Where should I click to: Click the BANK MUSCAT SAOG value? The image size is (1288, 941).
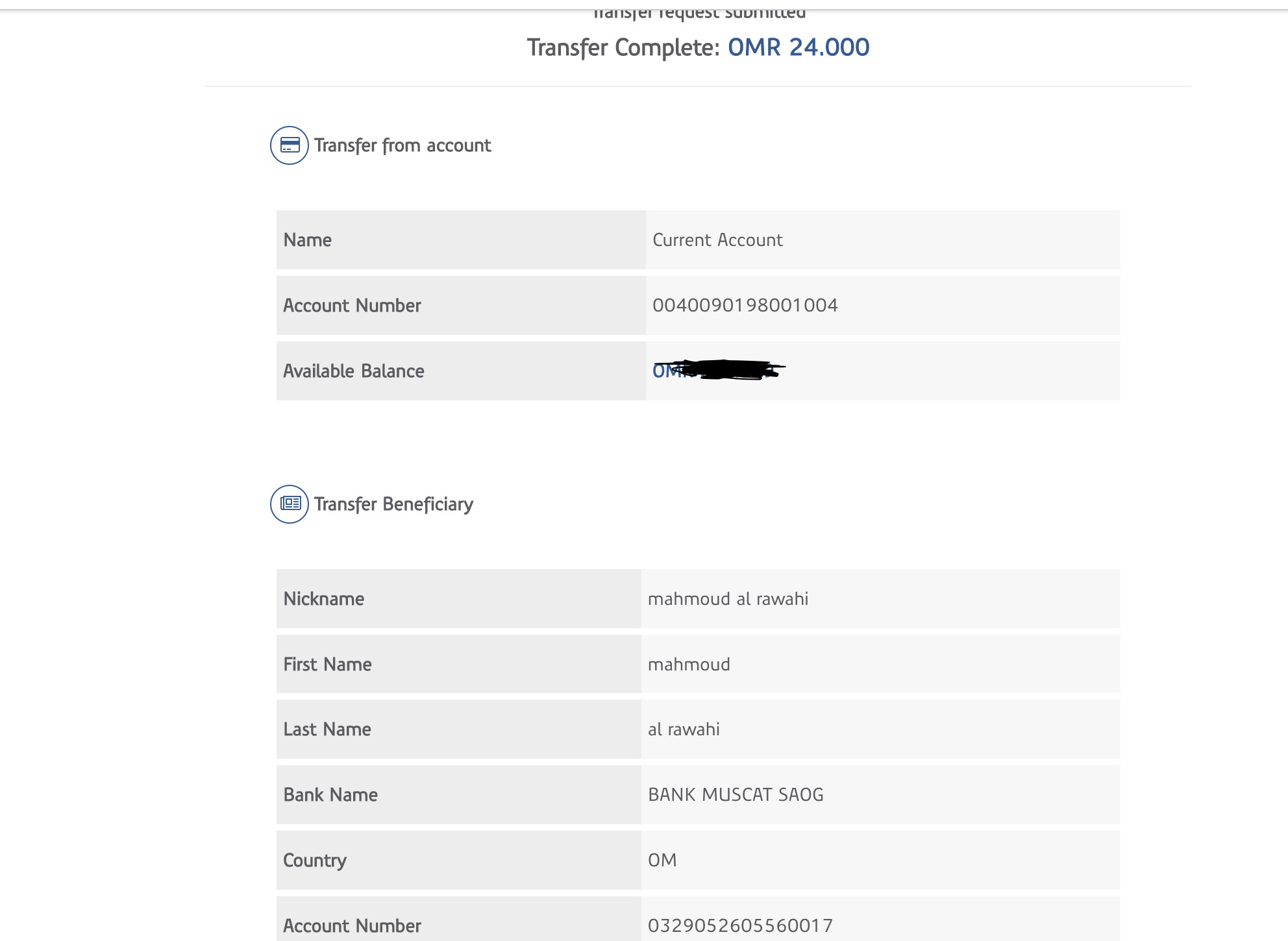(736, 795)
